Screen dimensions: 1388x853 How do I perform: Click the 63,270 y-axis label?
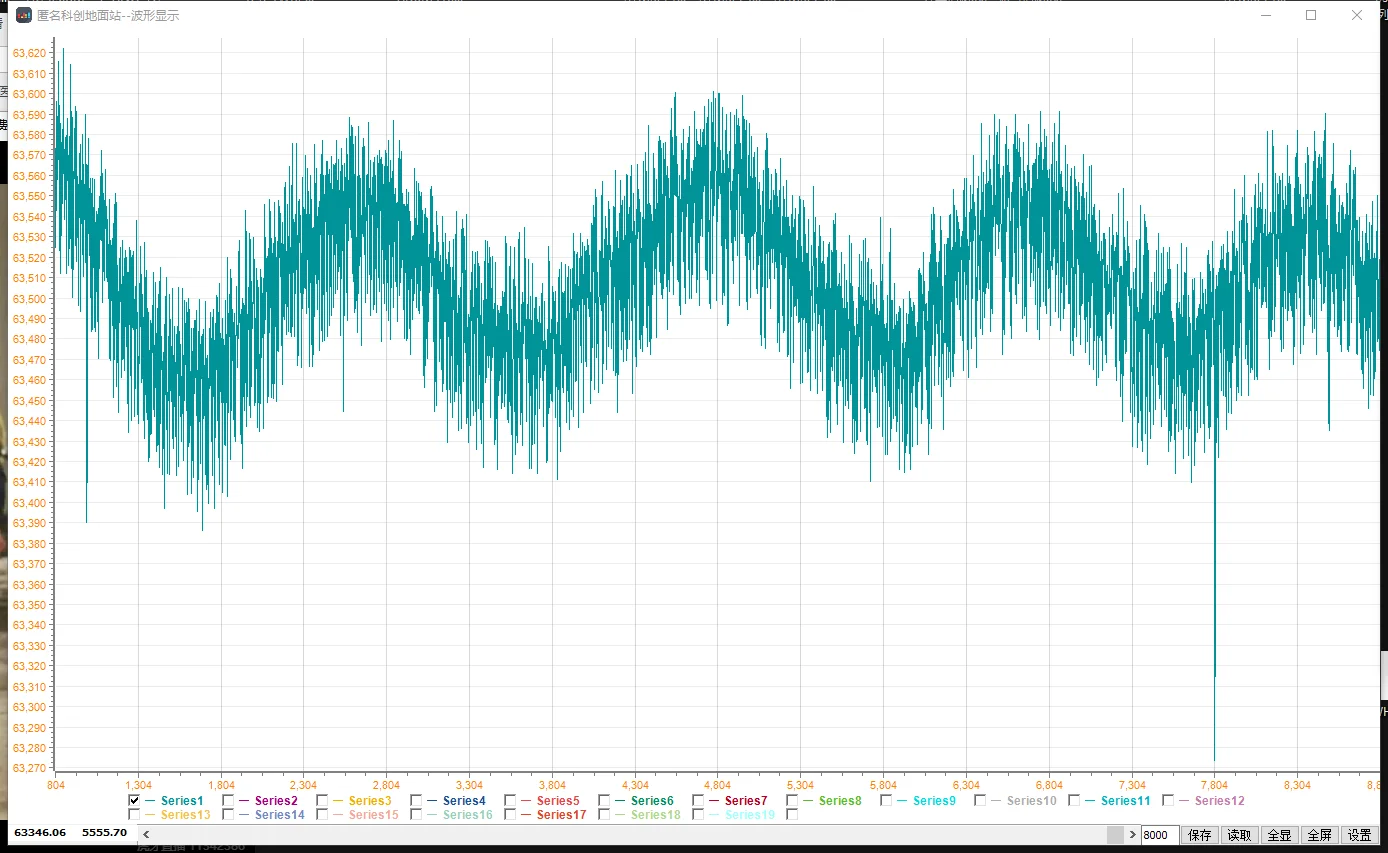(x=29, y=768)
